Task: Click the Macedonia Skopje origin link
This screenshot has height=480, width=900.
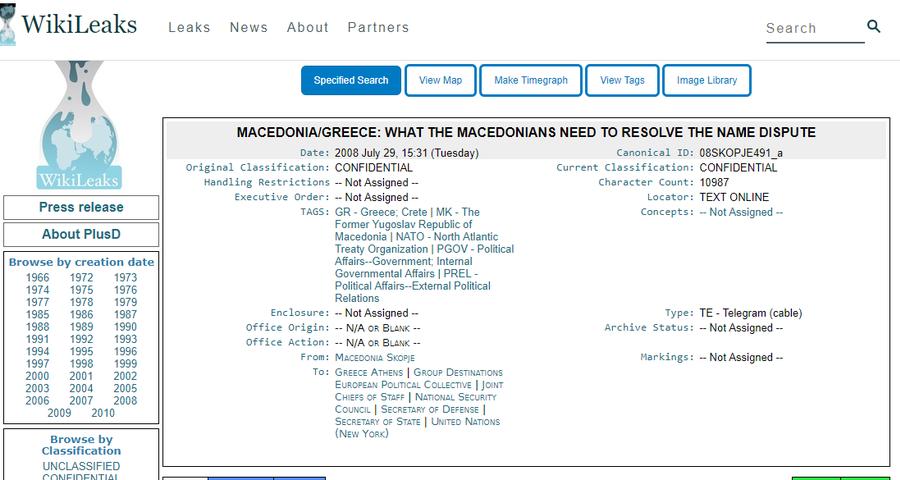Action: tap(375, 357)
